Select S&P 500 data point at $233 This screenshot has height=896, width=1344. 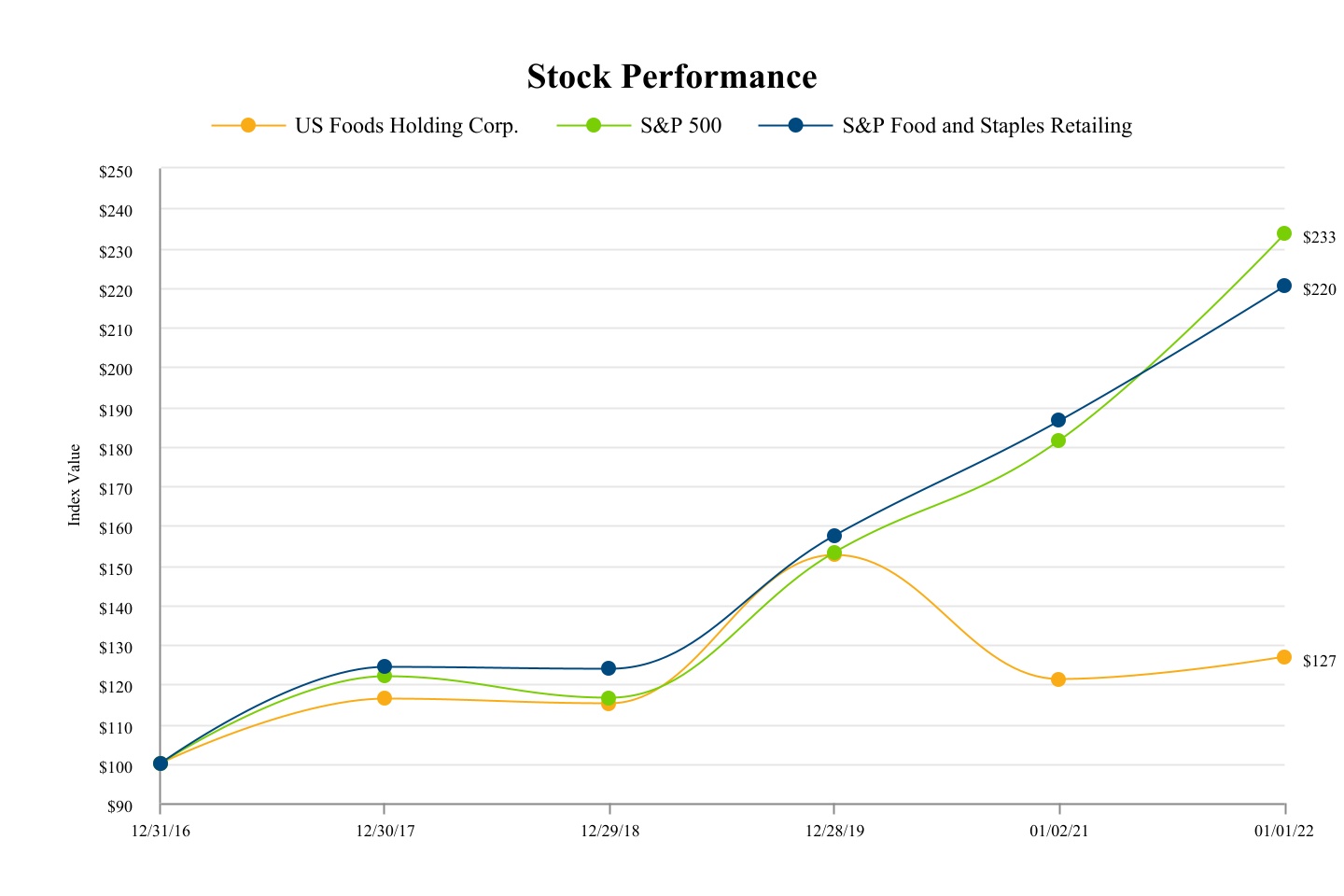1284,233
